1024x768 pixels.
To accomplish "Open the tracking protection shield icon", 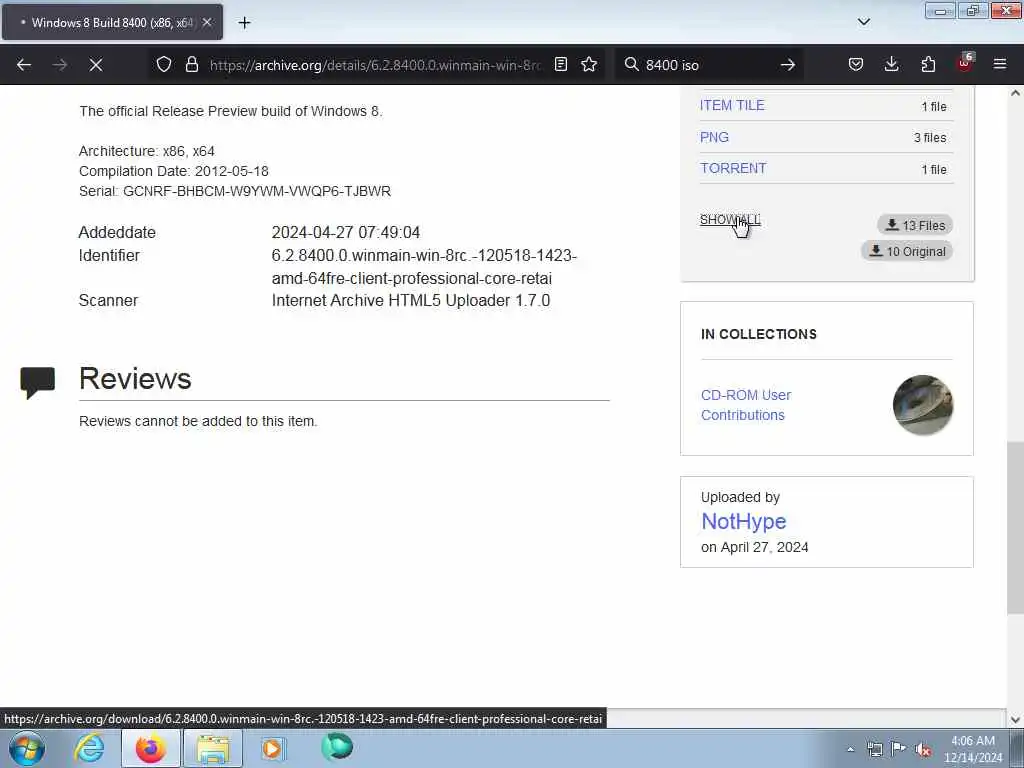I will click(164, 64).
